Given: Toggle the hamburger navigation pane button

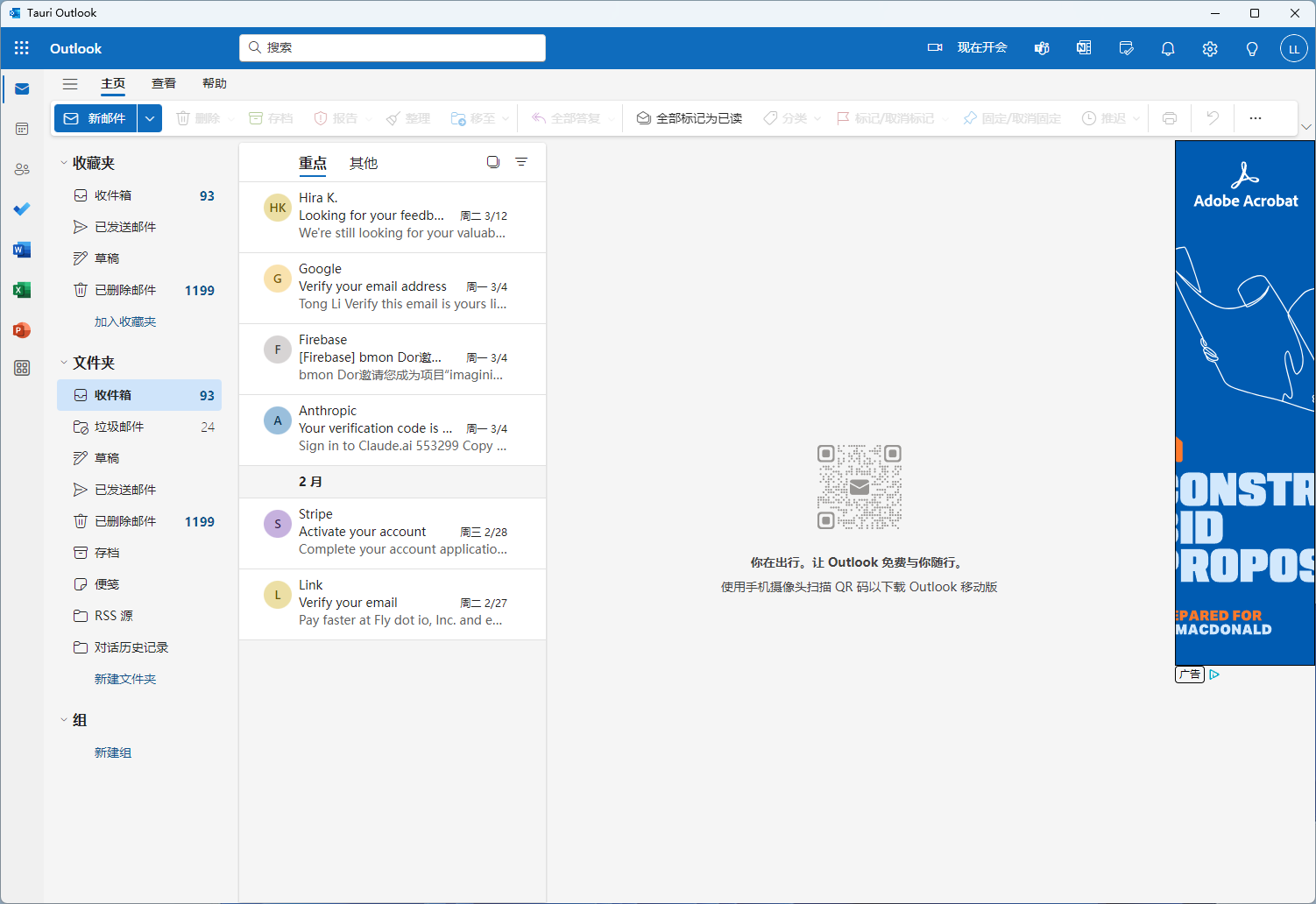Looking at the screenshot, I should (70, 84).
